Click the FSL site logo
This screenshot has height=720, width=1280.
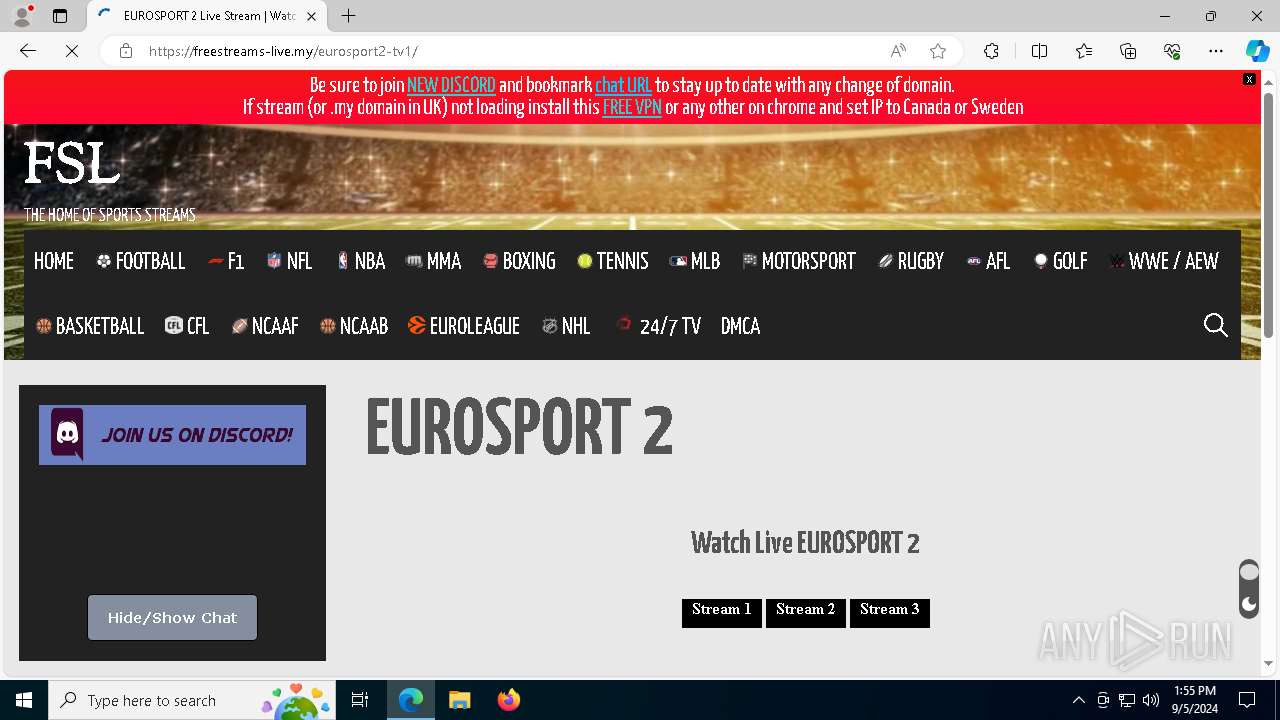coord(72,163)
